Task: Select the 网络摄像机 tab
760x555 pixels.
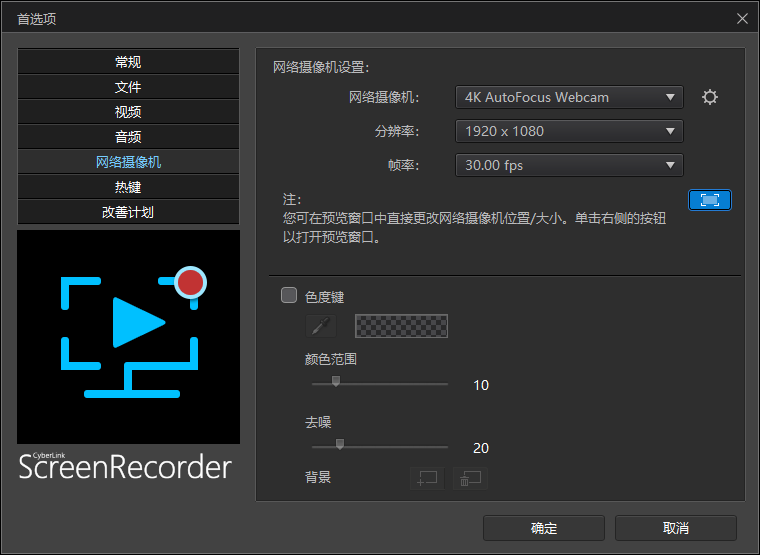Action: (x=128, y=162)
